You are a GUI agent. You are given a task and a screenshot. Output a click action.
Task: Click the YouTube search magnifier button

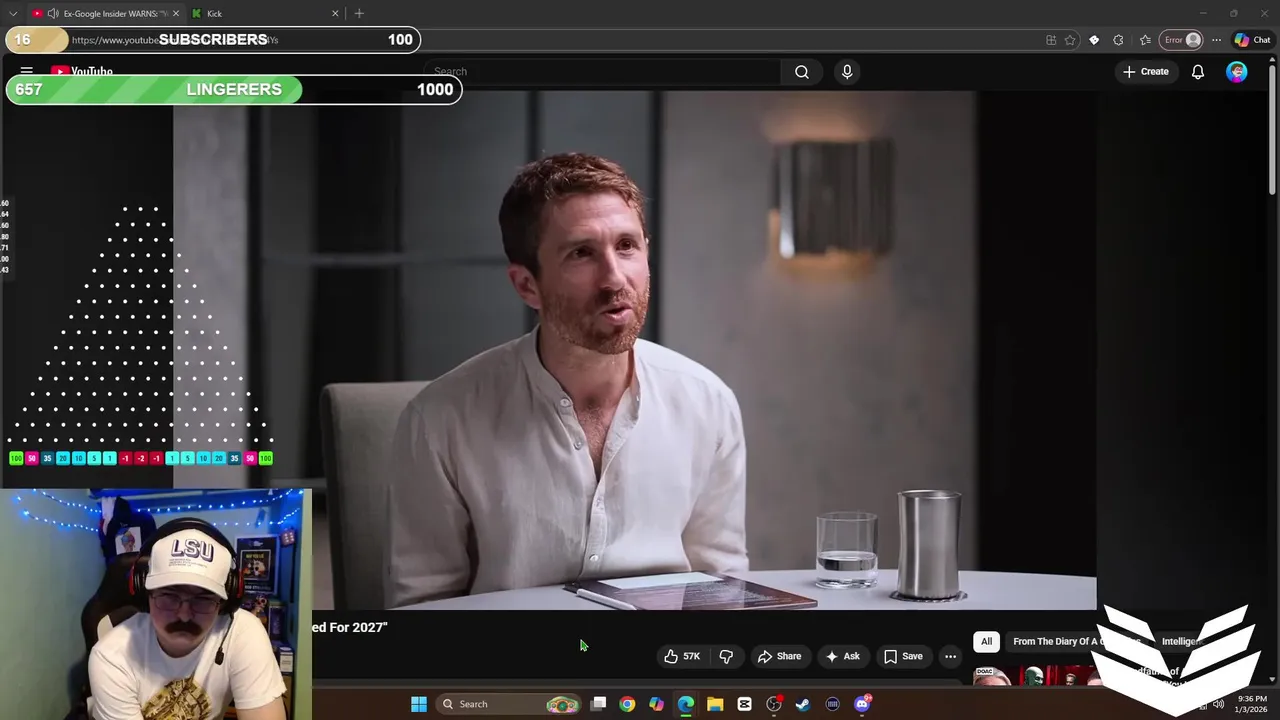[x=802, y=72]
